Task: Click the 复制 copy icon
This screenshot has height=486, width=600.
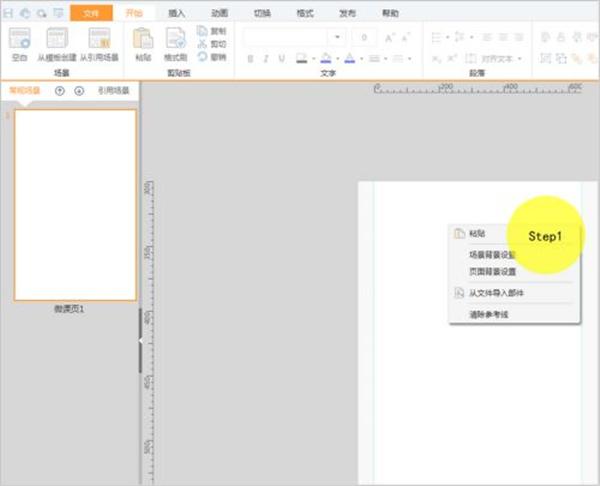Action: 202,31
